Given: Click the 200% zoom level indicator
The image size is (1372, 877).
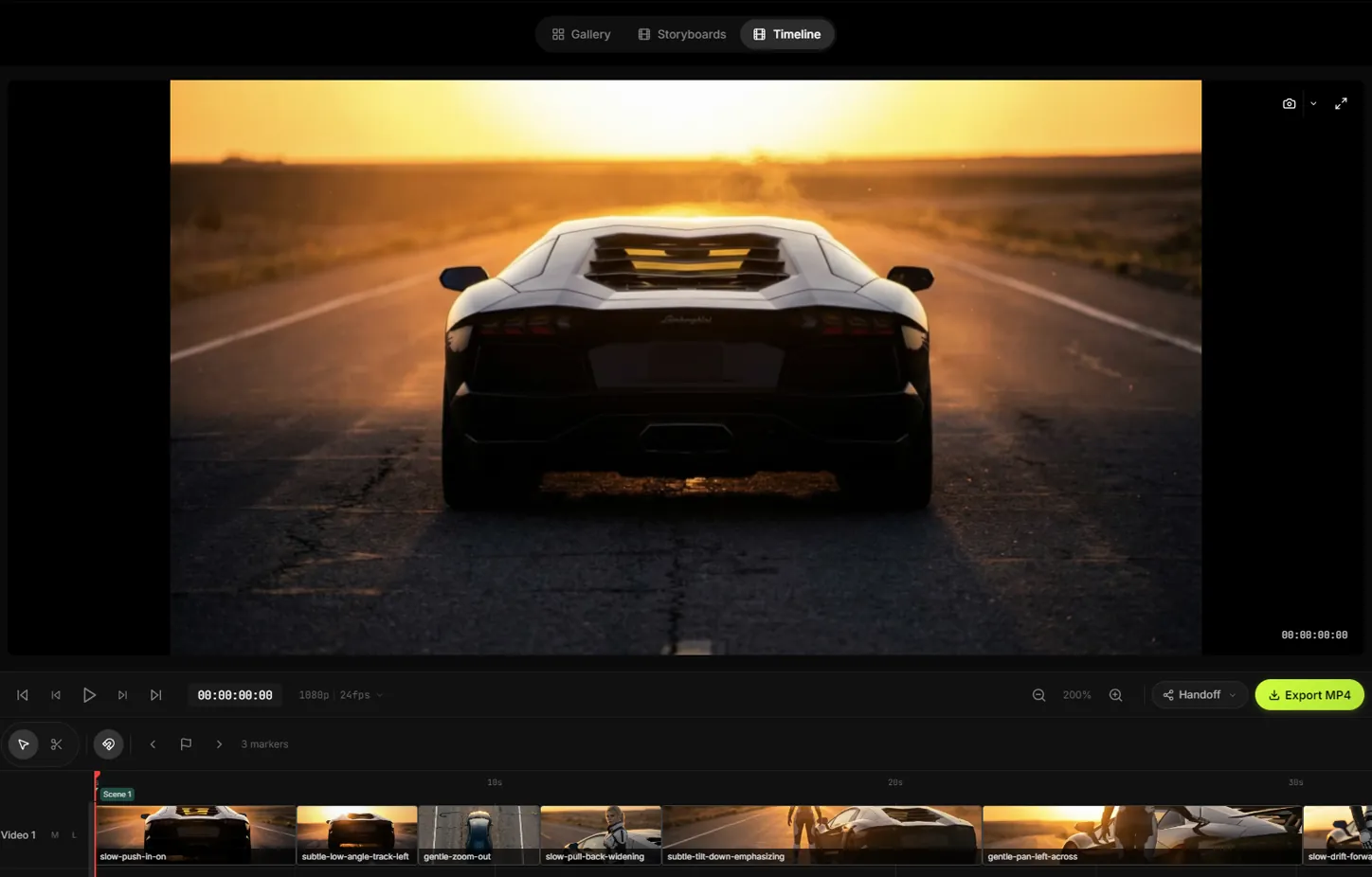Looking at the screenshot, I should point(1076,694).
